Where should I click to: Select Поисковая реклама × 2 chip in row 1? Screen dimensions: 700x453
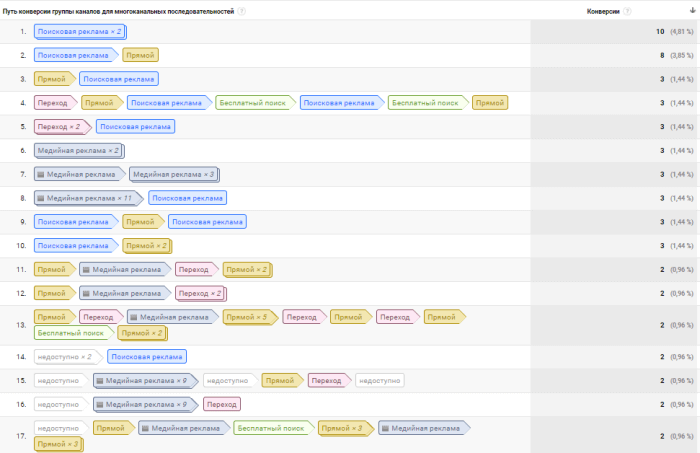[80, 32]
